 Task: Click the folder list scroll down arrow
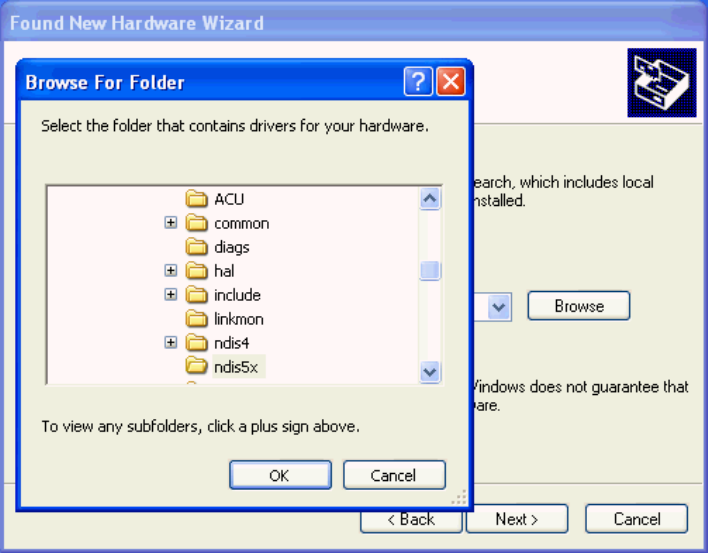[430, 372]
